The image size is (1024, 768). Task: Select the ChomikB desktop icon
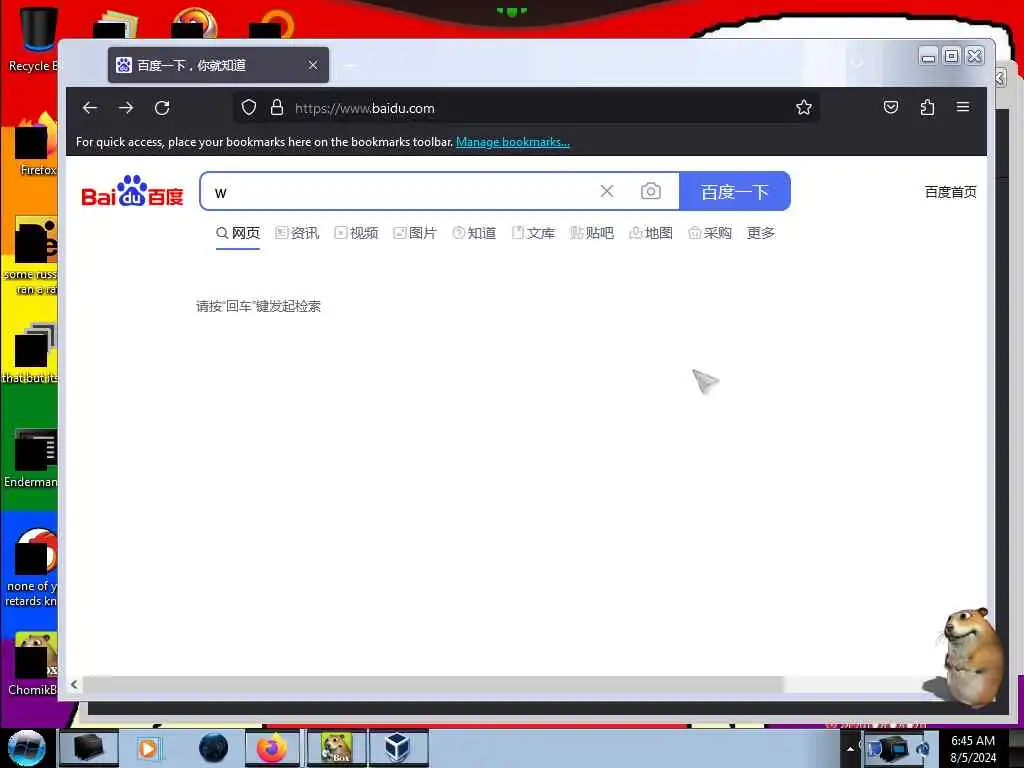pos(31,664)
